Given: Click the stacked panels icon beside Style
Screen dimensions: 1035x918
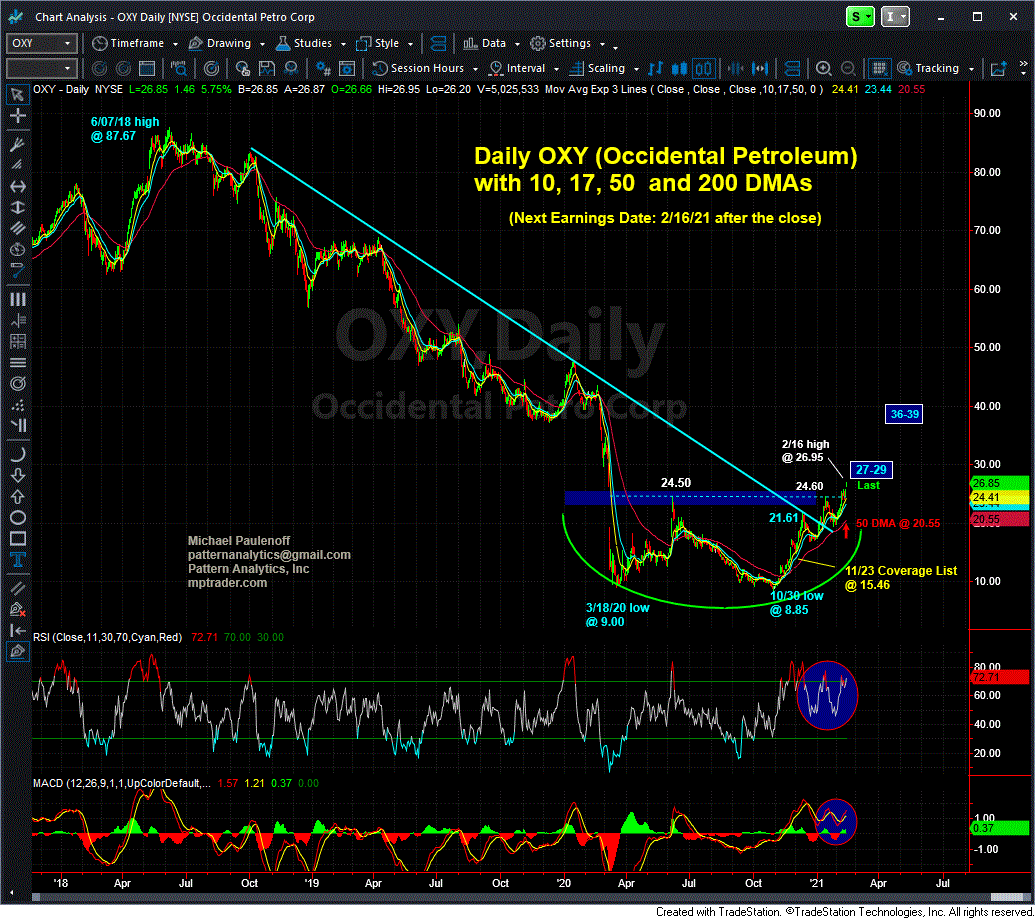Looking at the screenshot, I should click(438, 44).
